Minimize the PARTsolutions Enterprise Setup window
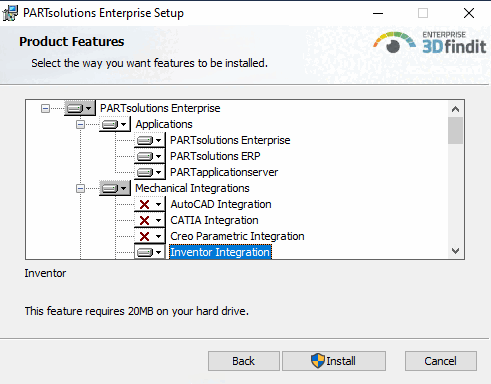Screen dimensions: 491x384 tap(378, 13)
